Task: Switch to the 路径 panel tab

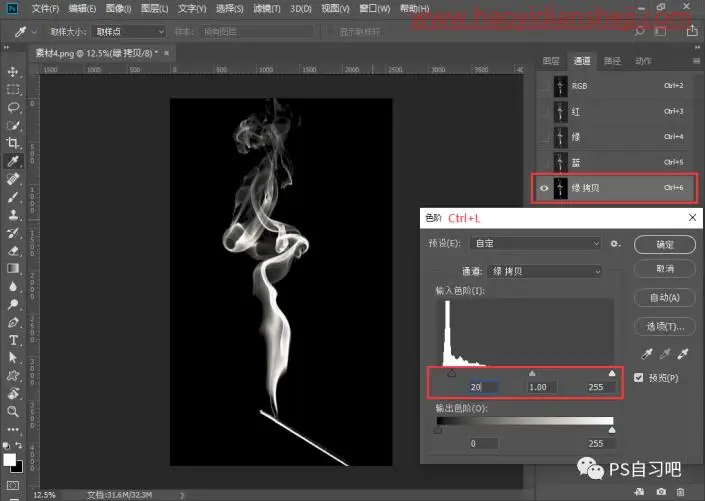Action: coord(612,61)
